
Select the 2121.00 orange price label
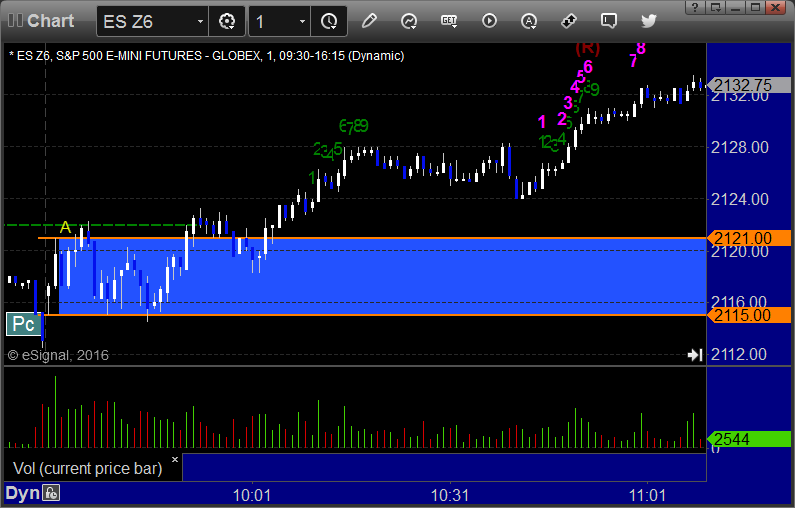tap(749, 238)
